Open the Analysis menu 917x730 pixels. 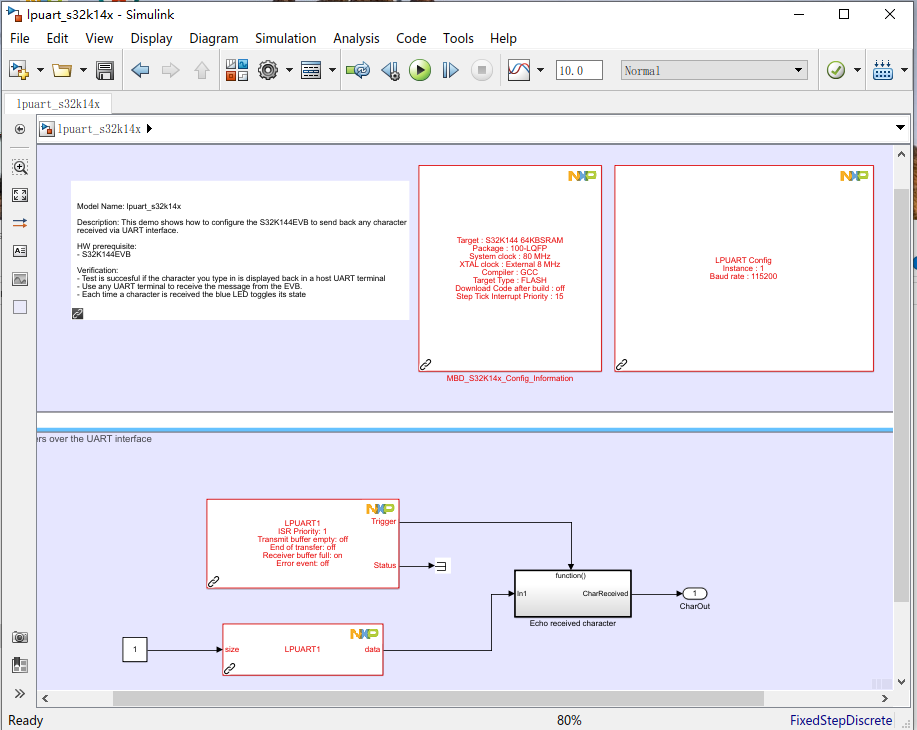[x=356, y=39]
